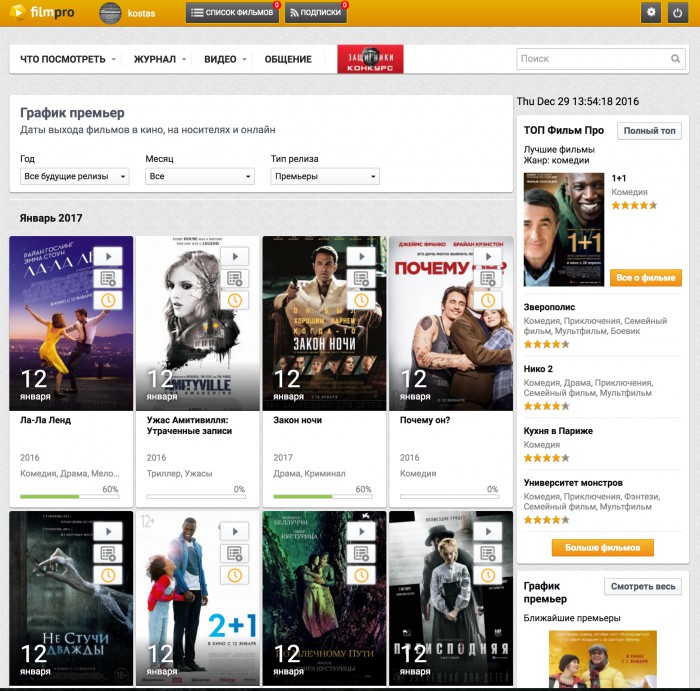Click clock icon on Преисподняя poster
Viewport: 700px width, 691px height.
pyautogui.click(x=488, y=575)
